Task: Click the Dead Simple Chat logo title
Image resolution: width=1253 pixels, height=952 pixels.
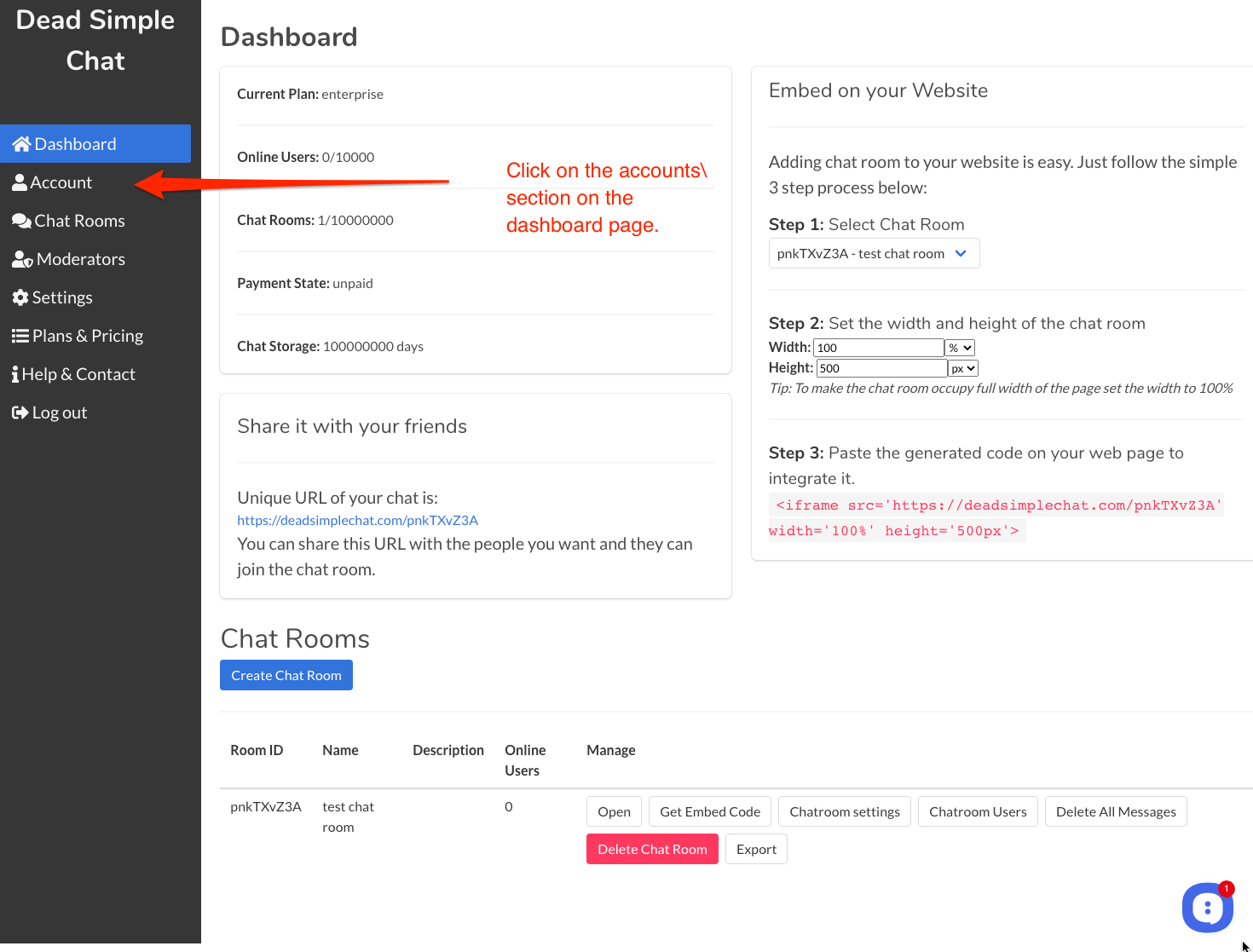Action: pos(95,40)
